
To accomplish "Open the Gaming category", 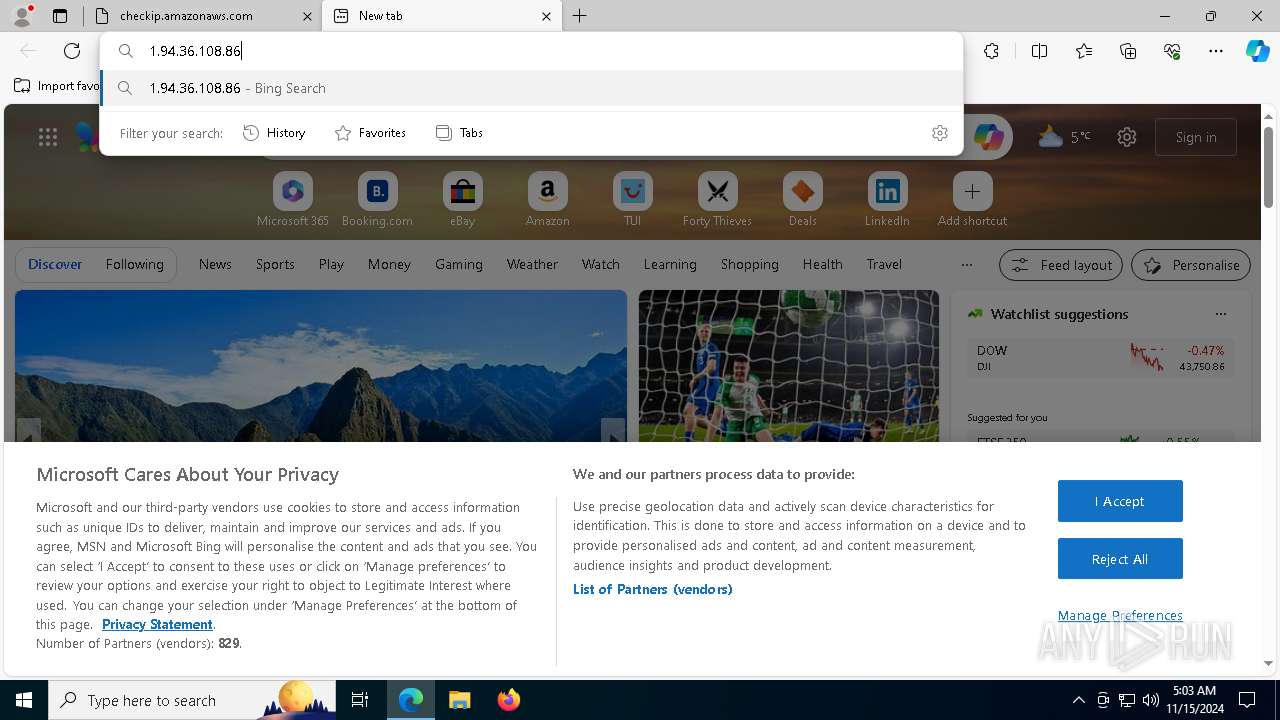I will tap(459, 264).
